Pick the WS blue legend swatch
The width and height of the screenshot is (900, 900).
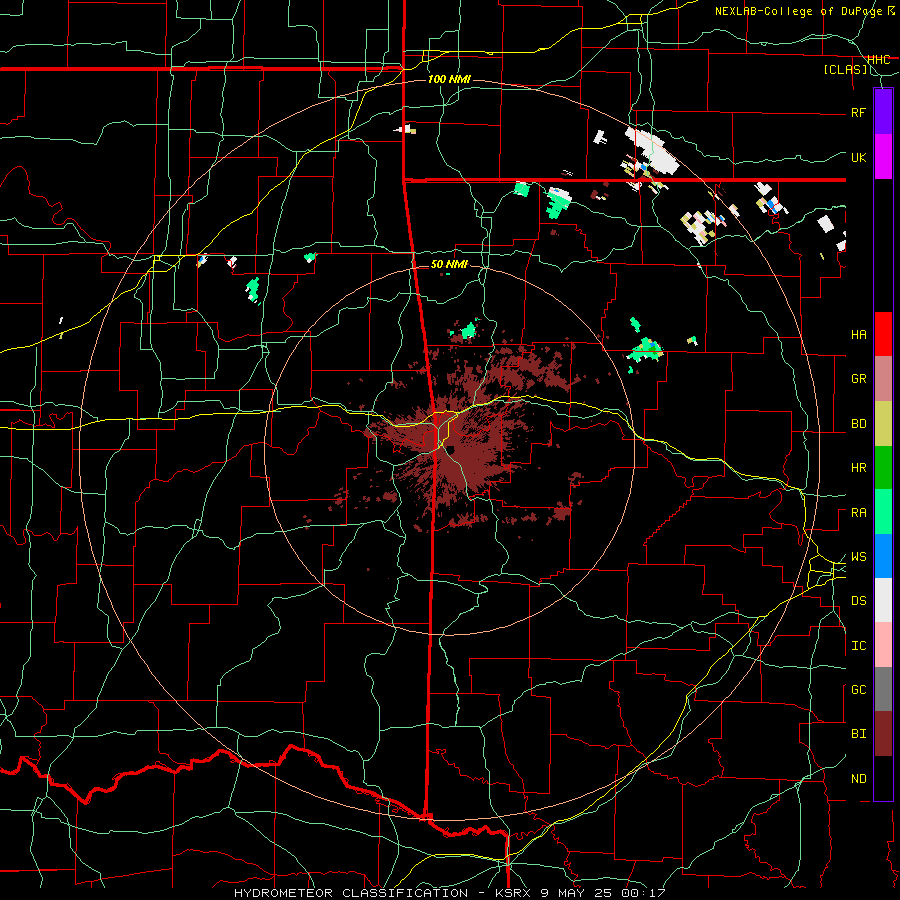[883, 556]
